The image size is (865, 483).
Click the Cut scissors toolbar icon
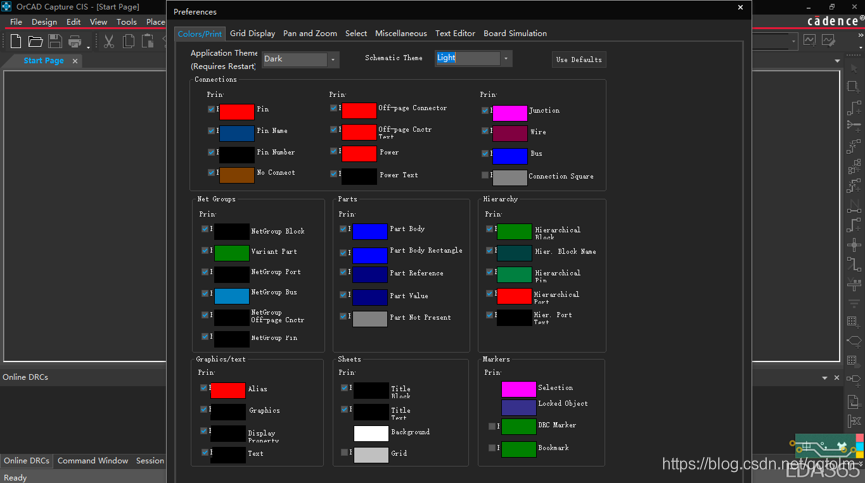109,41
